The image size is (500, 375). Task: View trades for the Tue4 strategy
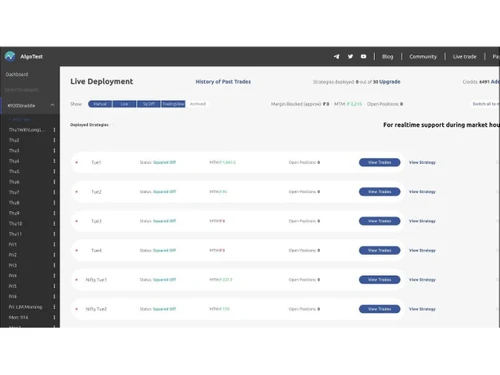point(380,250)
